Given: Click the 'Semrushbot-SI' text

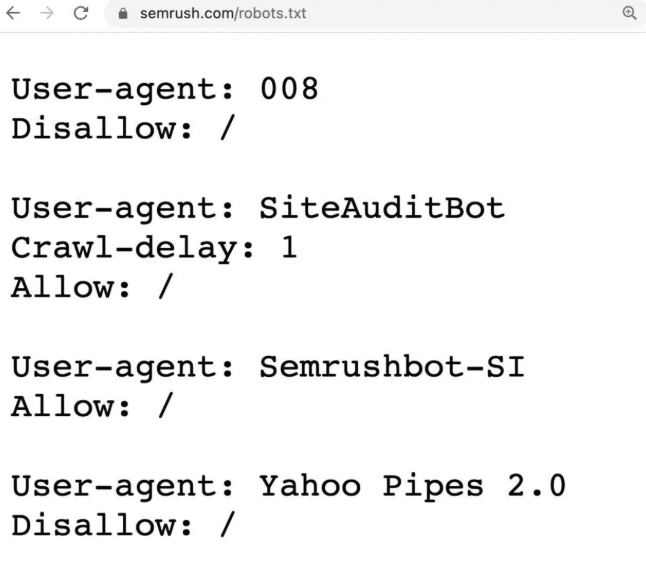Looking at the screenshot, I should [391, 367].
